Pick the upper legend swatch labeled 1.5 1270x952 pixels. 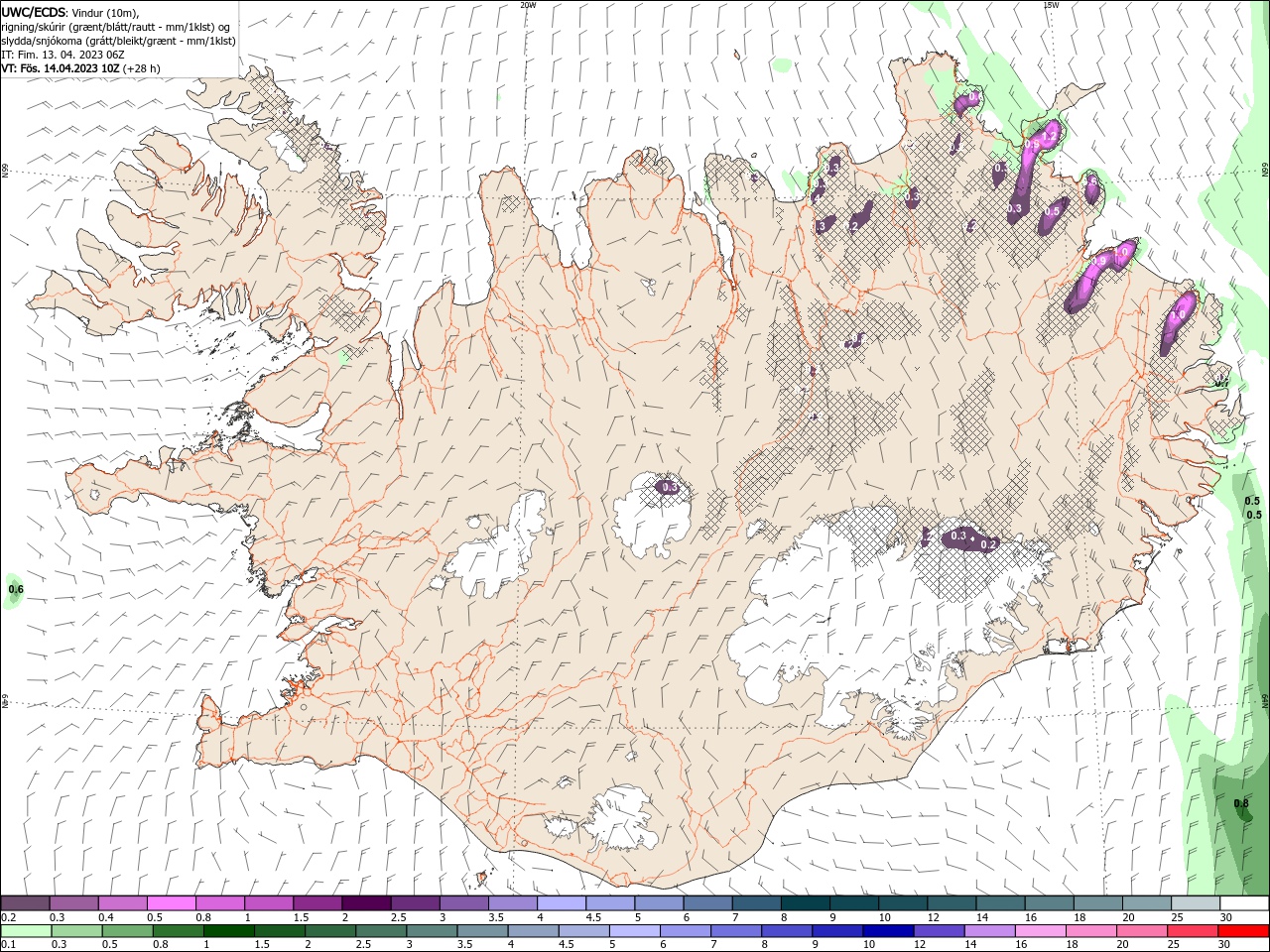coord(317,902)
